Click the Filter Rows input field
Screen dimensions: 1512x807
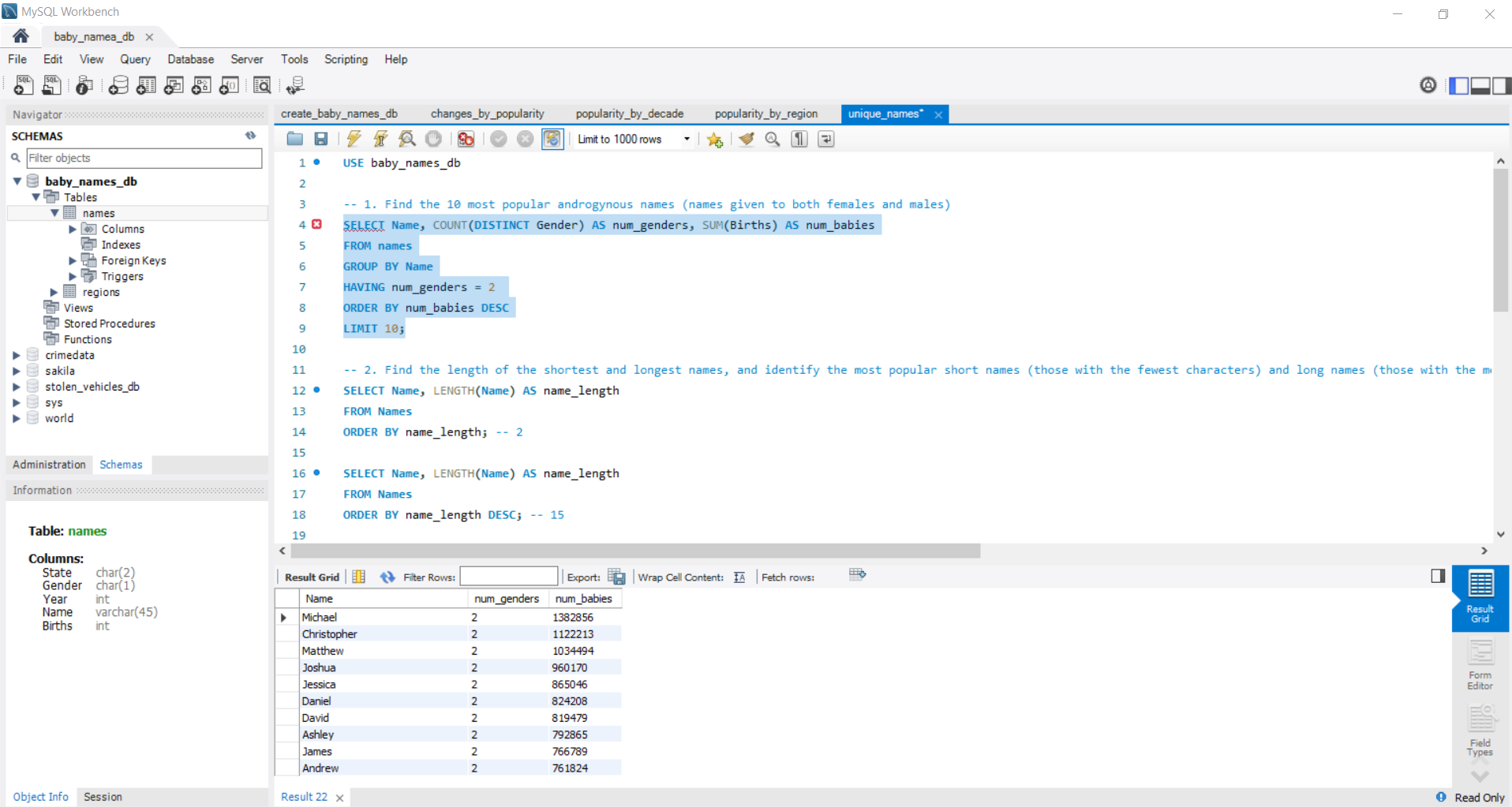pos(508,577)
